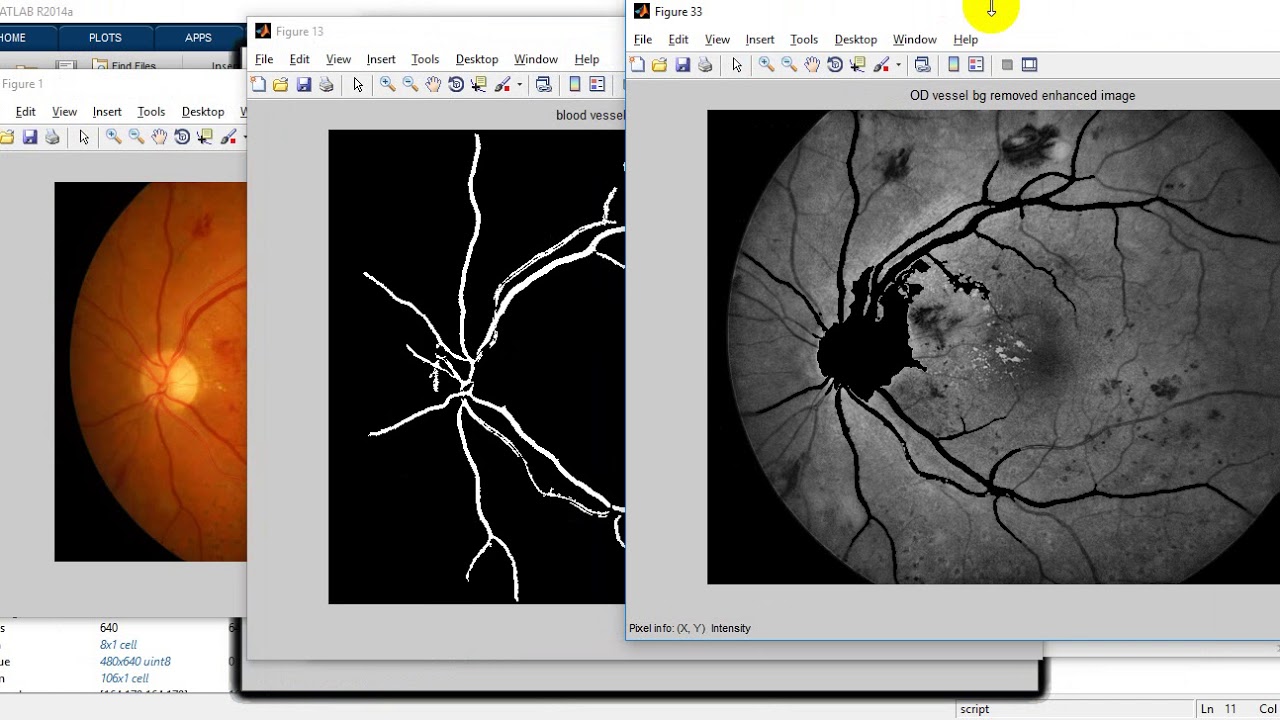Choose Rotate 3D tool in Figure 13
1280x720 pixels.
click(456, 85)
